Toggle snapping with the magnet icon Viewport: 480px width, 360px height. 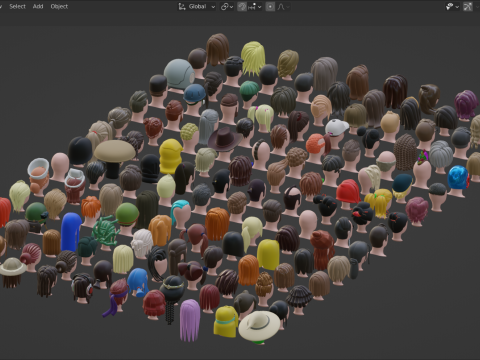coord(242,6)
